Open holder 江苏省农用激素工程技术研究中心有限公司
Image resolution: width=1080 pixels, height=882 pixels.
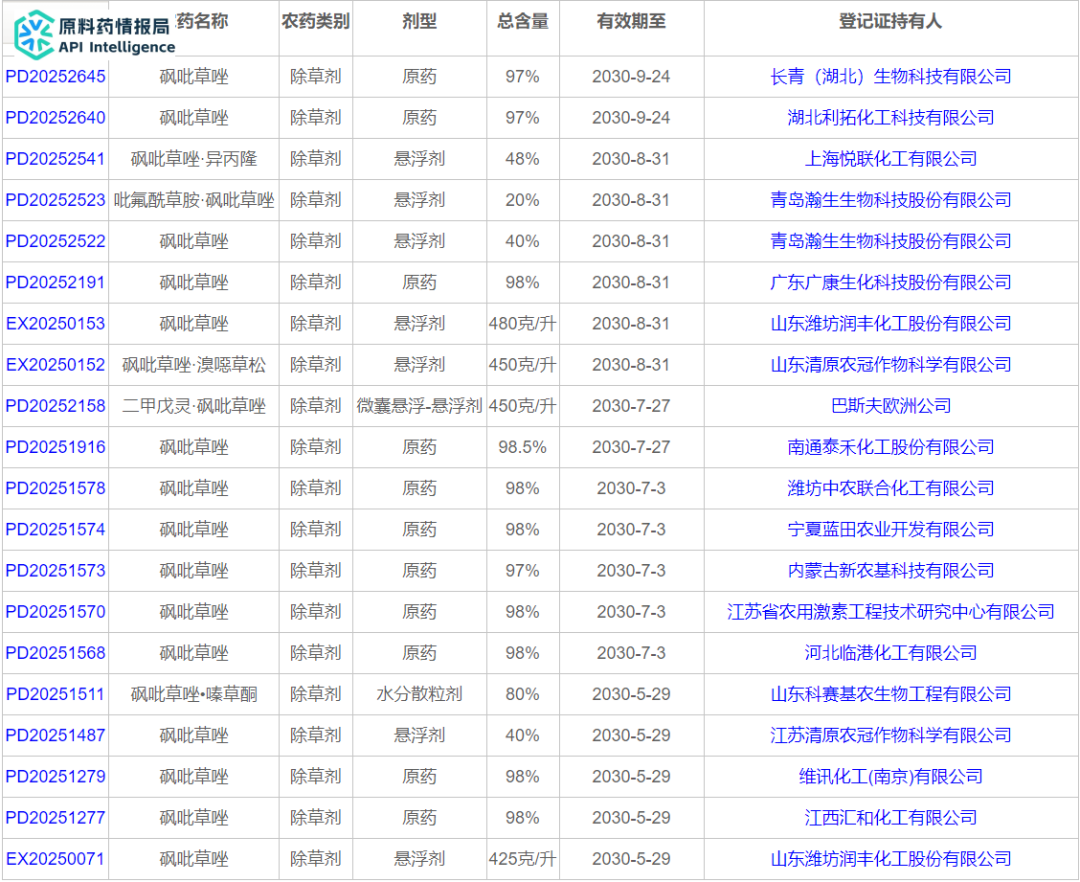(891, 612)
